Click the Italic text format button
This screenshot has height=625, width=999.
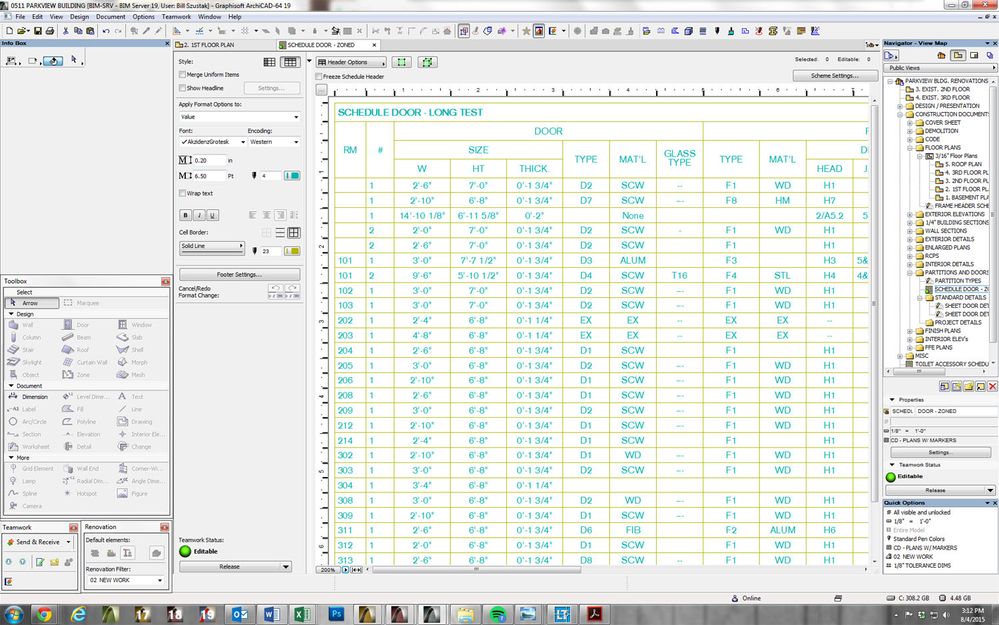[199, 214]
